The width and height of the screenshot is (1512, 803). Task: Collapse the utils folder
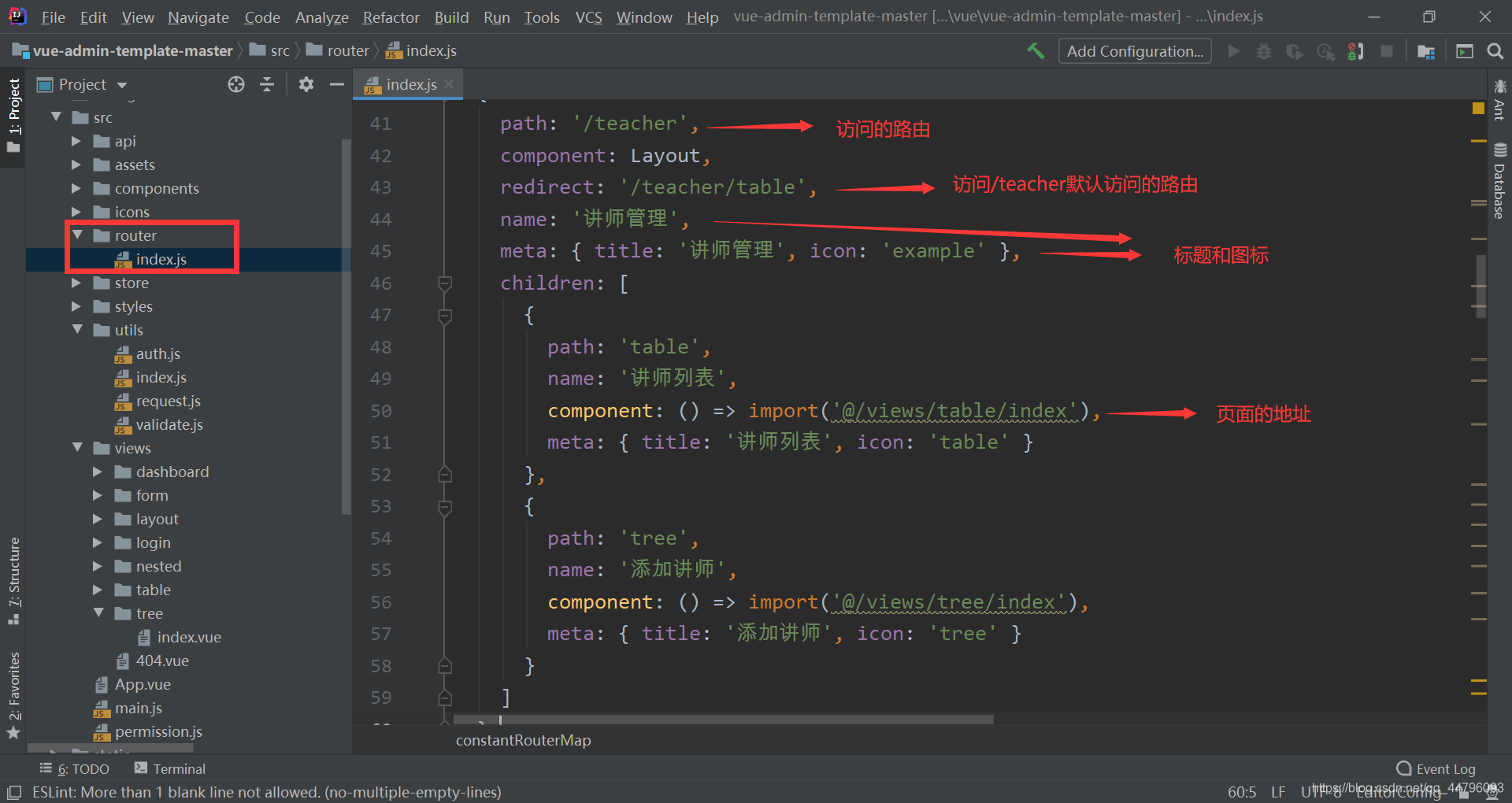(x=77, y=330)
